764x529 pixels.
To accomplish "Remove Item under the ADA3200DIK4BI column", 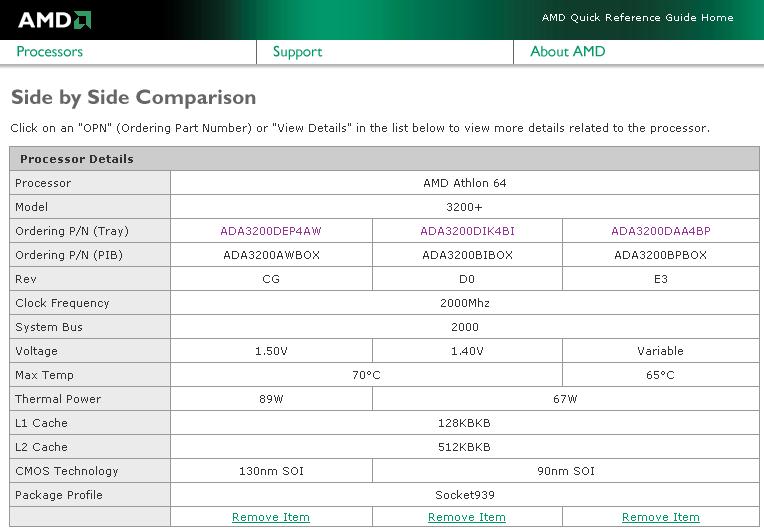I will pyautogui.click(x=467, y=517).
